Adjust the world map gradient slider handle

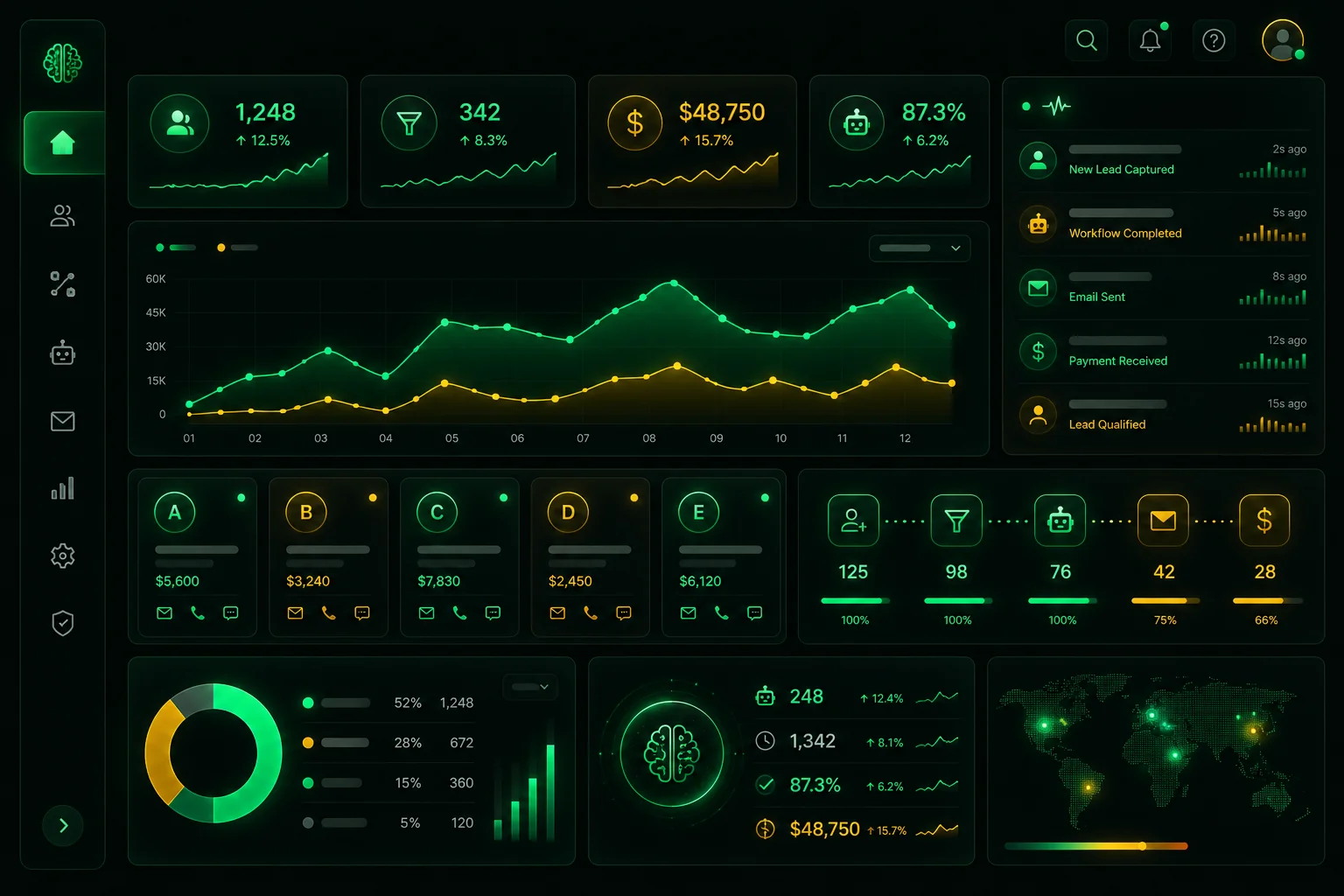pos(1143,846)
